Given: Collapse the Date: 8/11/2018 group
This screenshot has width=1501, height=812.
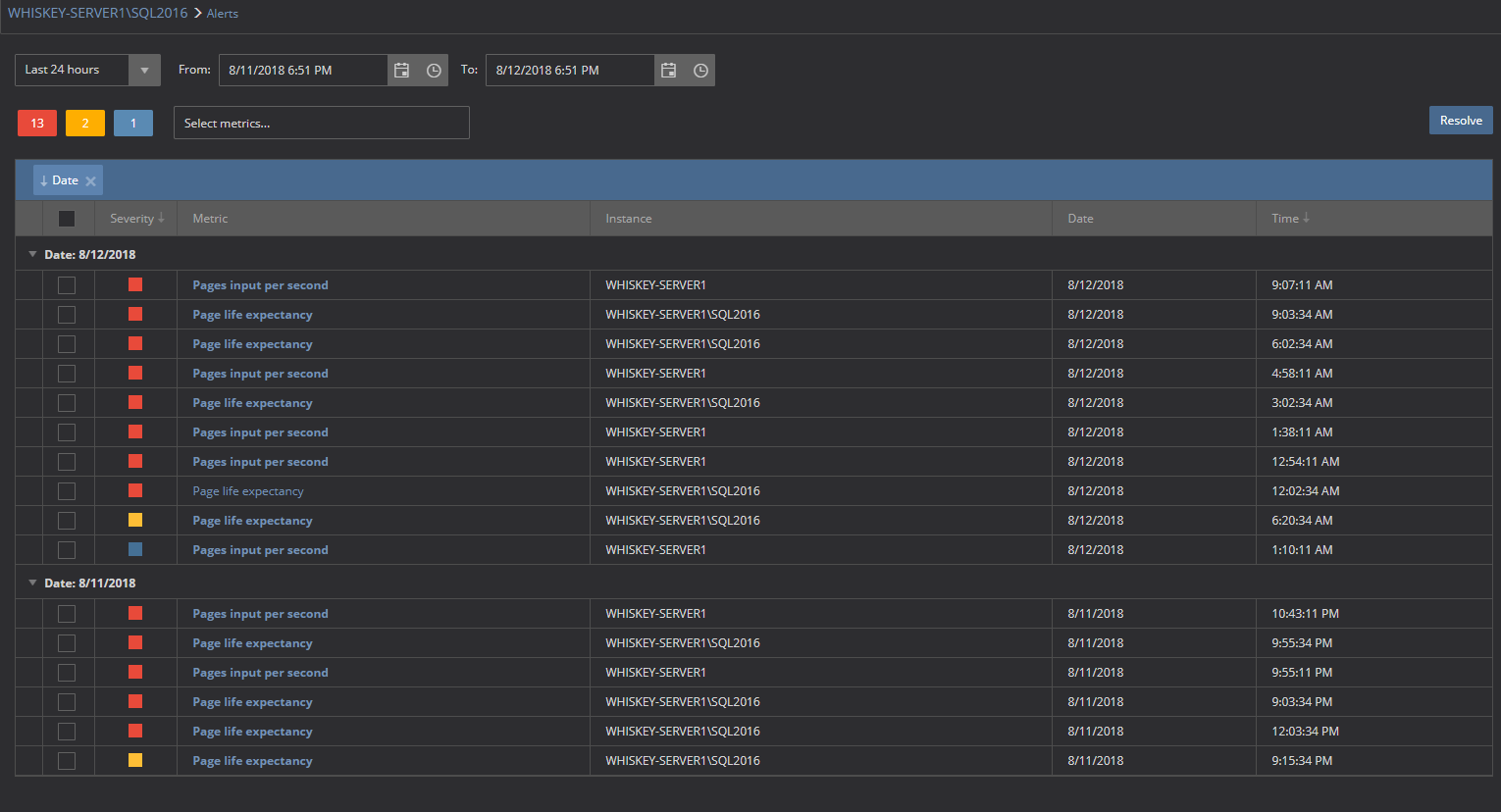Looking at the screenshot, I should click(x=32, y=583).
